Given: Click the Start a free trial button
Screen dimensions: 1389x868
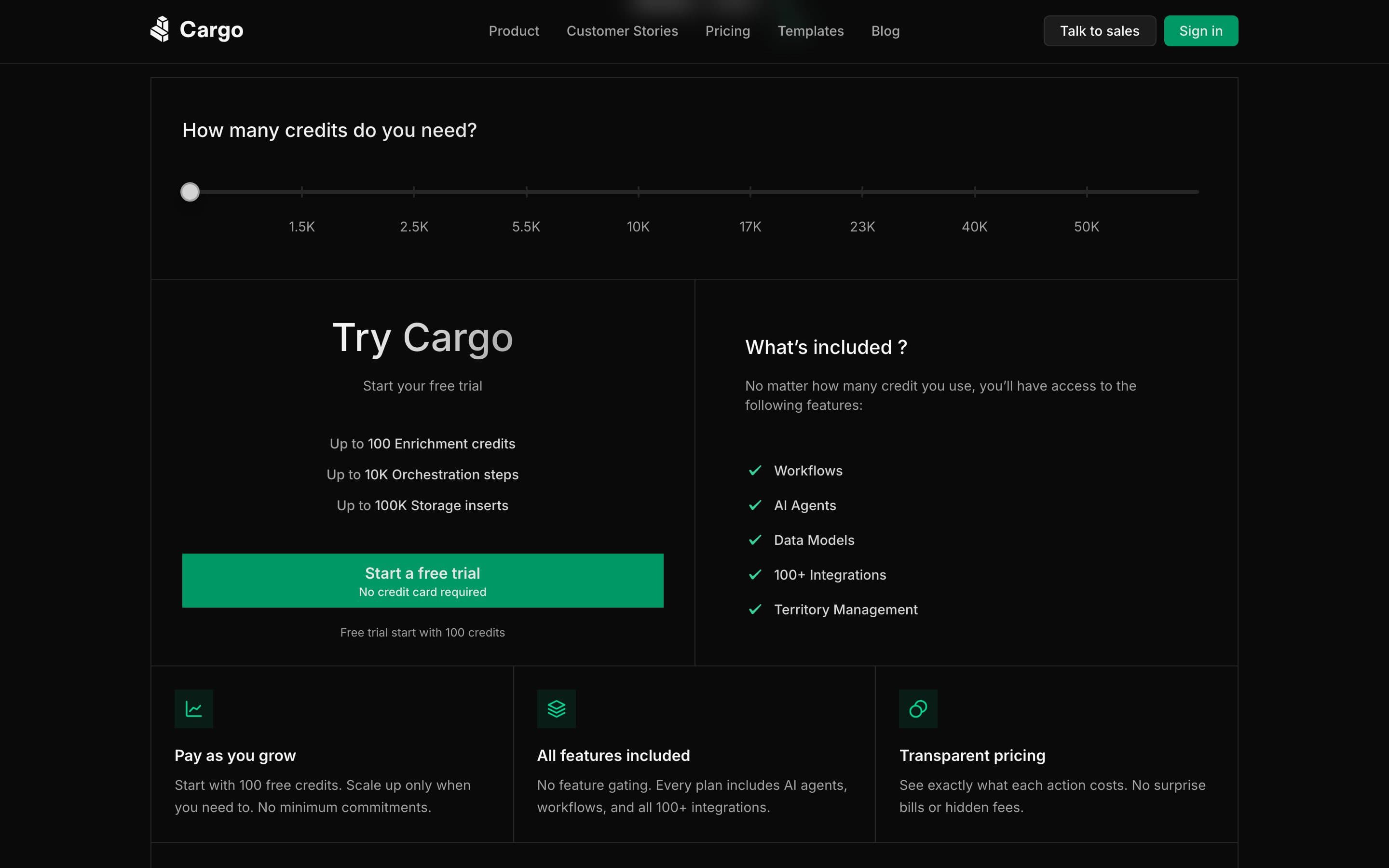Looking at the screenshot, I should (422, 581).
